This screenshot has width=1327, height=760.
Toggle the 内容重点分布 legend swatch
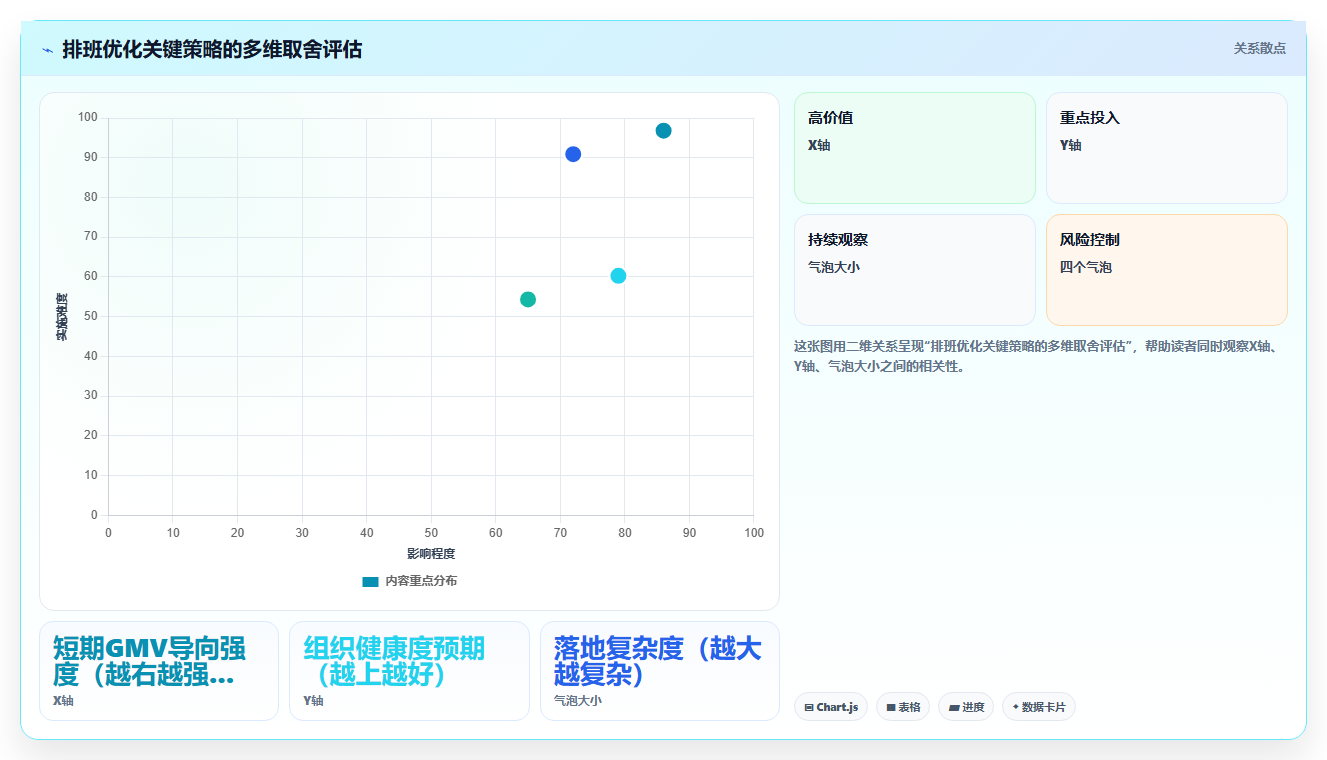click(370, 581)
